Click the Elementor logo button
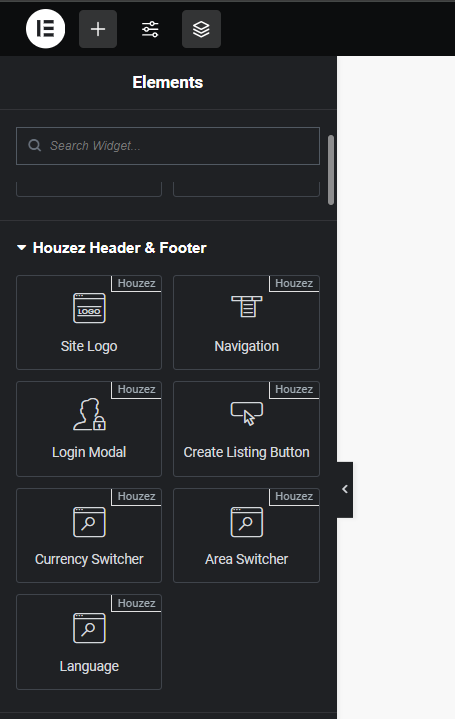This screenshot has width=455, height=719. 45,29
